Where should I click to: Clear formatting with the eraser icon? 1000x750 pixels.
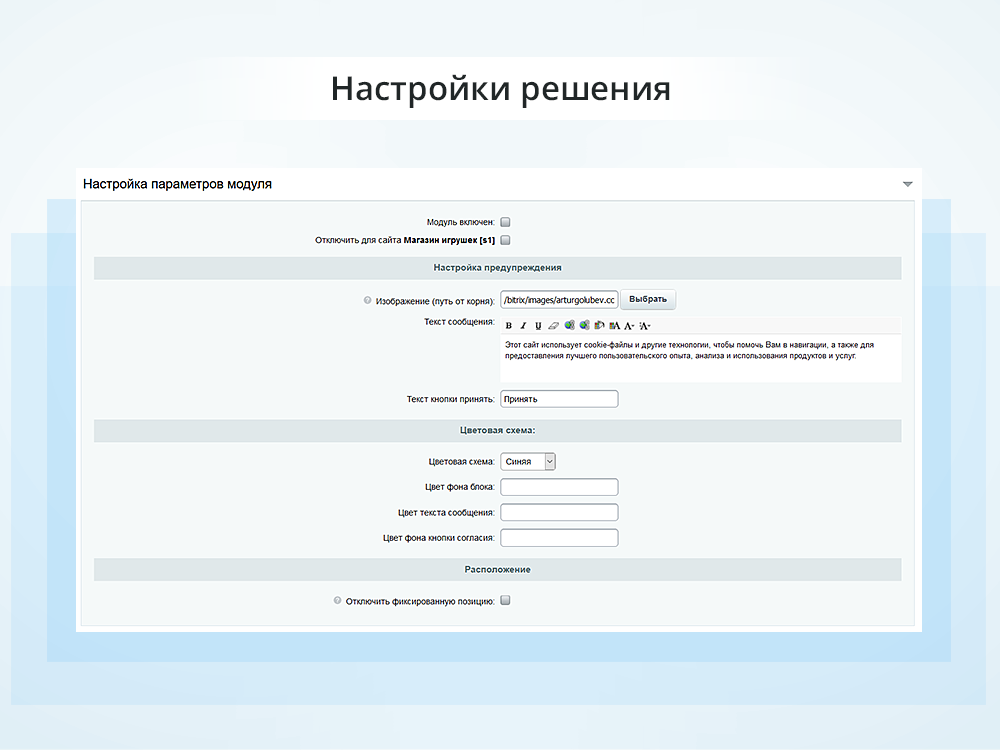click(x=553, y=325)
